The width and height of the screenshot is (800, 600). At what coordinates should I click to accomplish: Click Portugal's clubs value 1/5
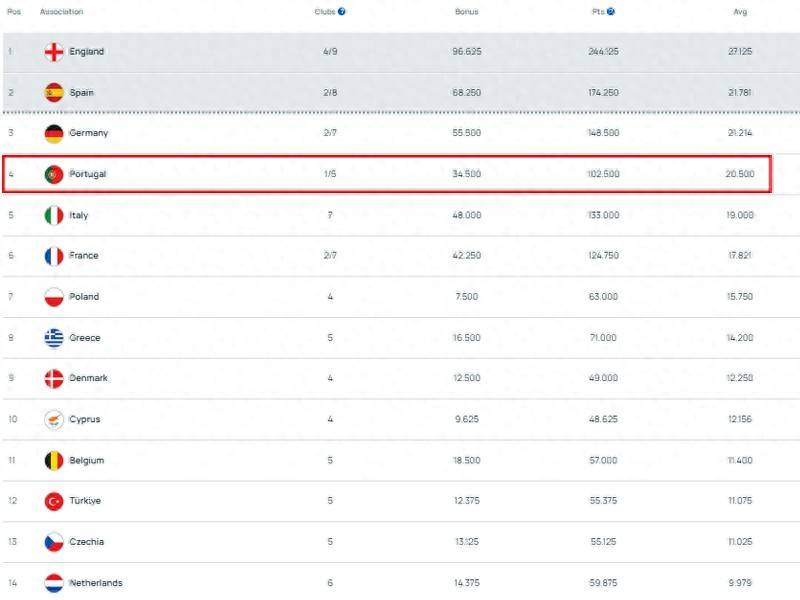(x=330, y=174)
